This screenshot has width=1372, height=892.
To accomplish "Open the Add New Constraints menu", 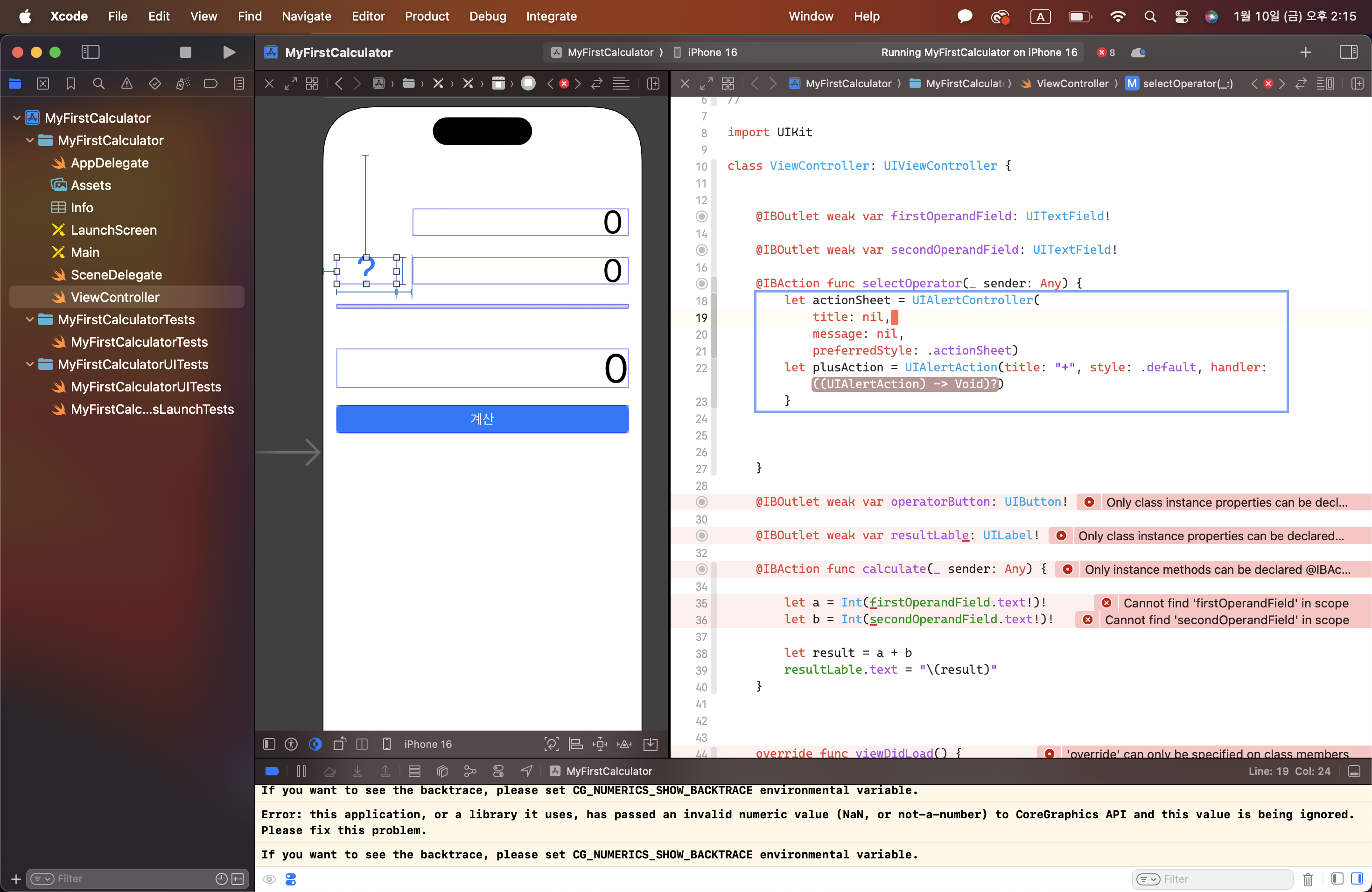I will (x=600, y=744).
